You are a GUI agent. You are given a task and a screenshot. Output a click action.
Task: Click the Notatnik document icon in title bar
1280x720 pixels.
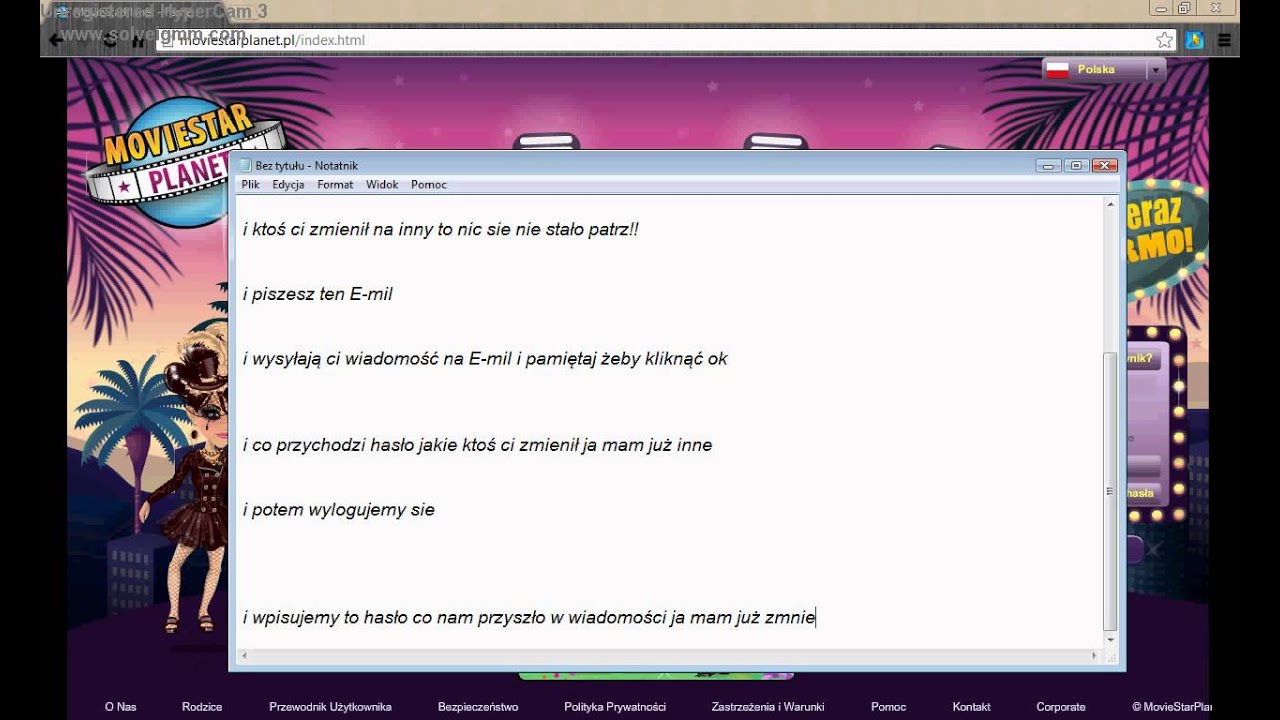(245, 166)
